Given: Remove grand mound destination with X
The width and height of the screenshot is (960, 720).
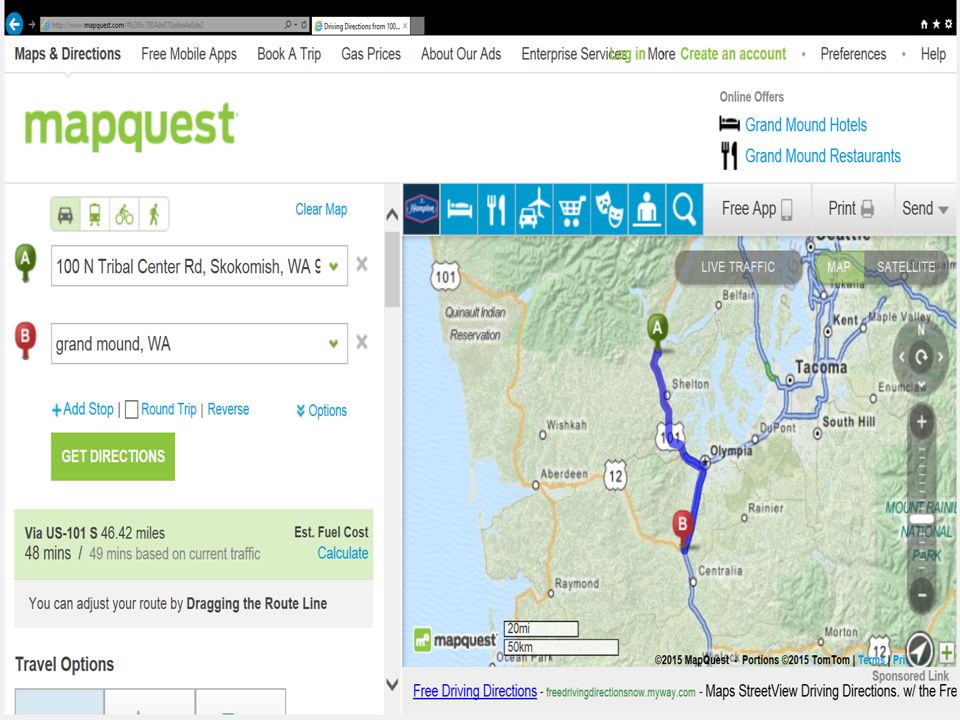Looking at the screenshot, I should (x=362, y=342).
